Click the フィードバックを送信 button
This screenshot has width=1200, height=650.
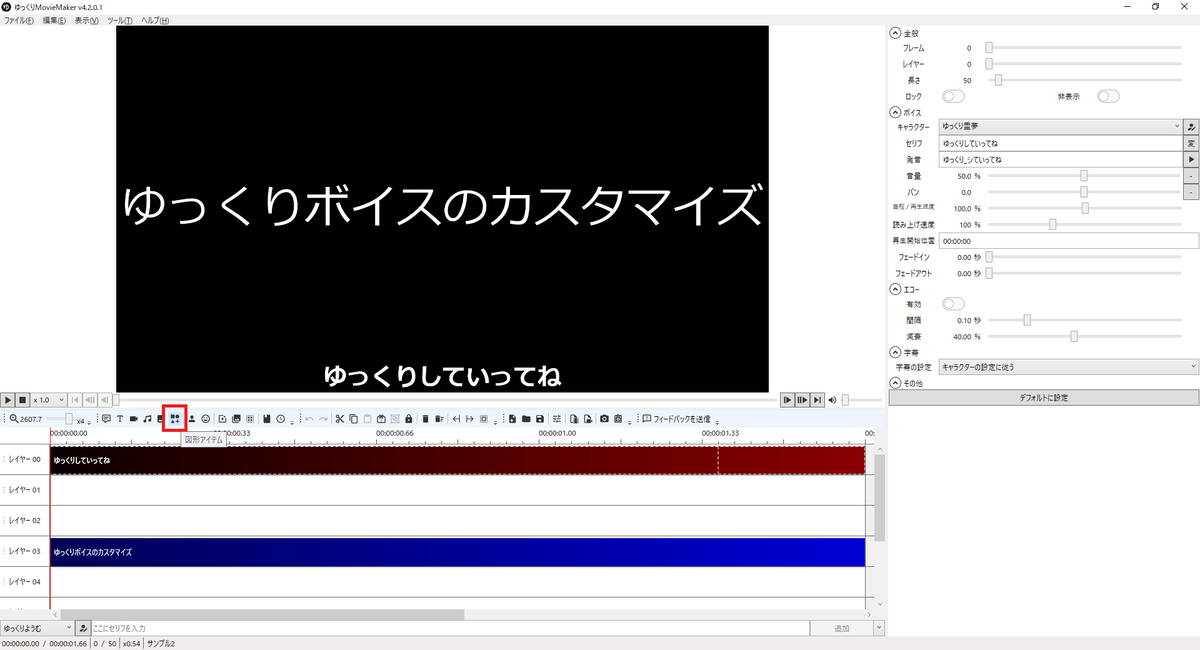coord(677,418)
